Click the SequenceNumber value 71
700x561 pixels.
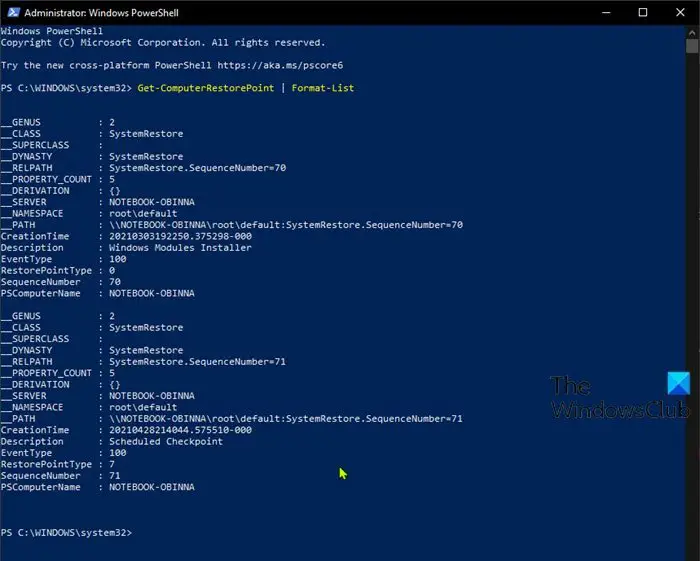tap(115, 476)
